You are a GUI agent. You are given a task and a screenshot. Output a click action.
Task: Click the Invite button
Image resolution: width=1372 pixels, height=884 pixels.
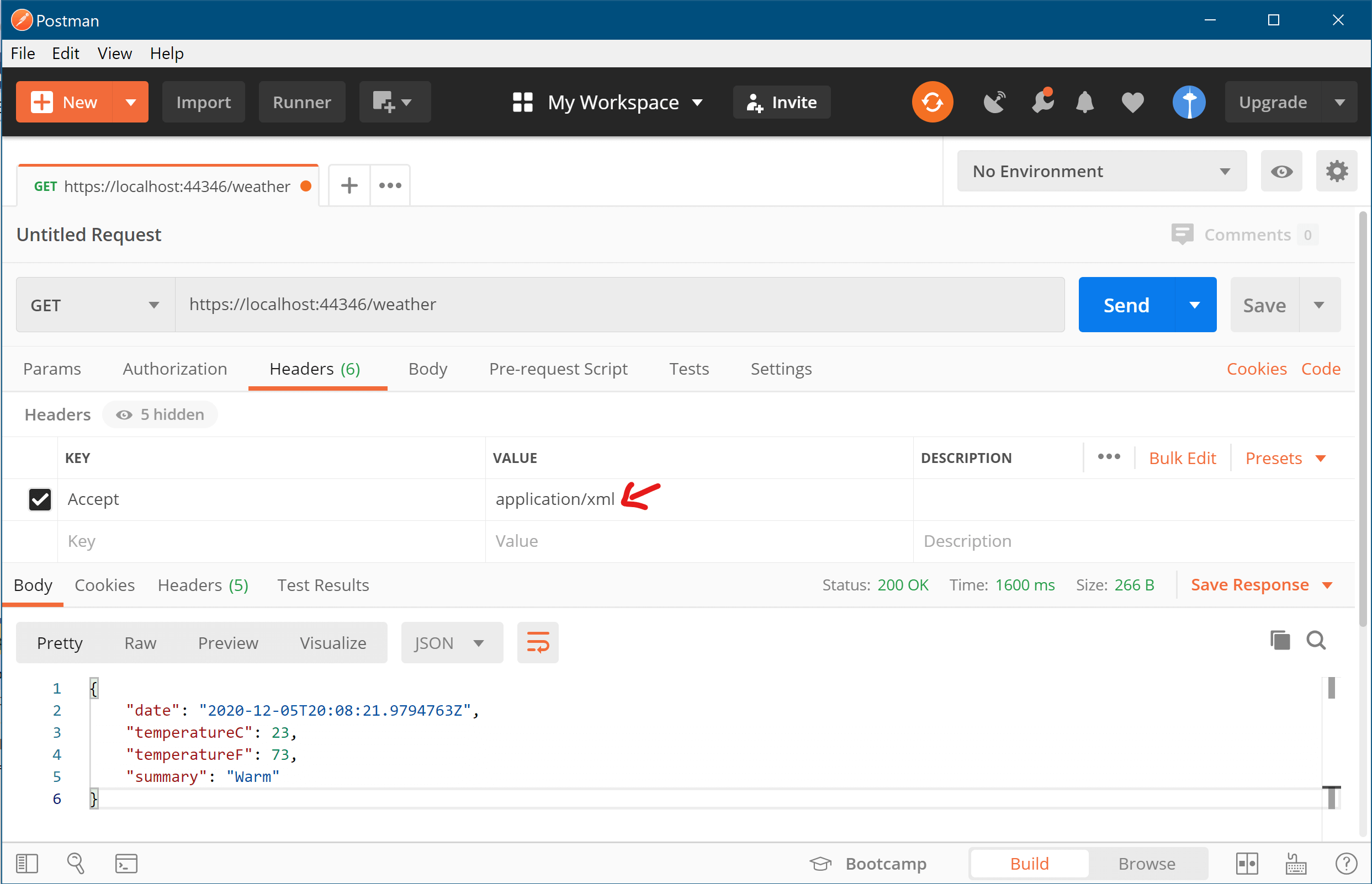pos(782,102)
